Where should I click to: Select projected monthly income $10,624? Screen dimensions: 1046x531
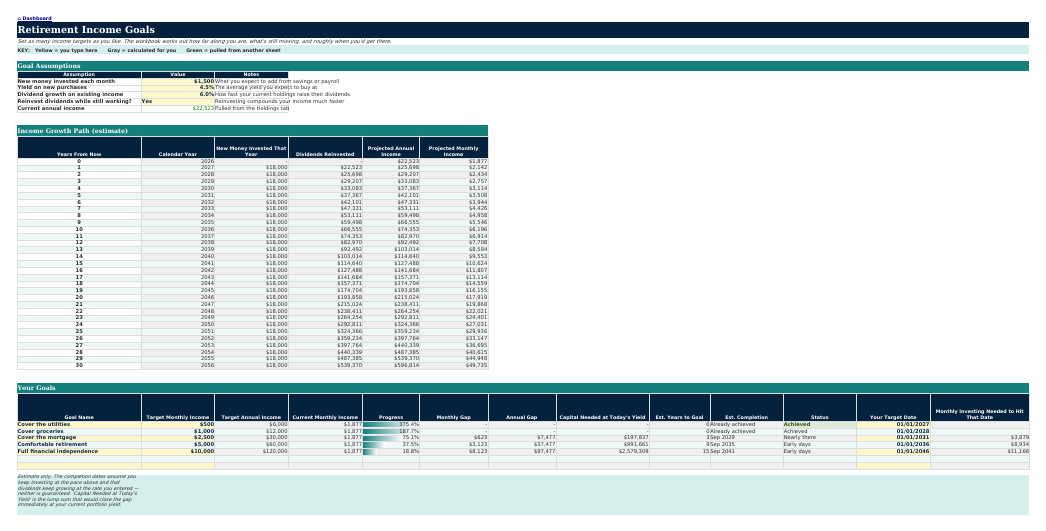click(x=454, y=263)
